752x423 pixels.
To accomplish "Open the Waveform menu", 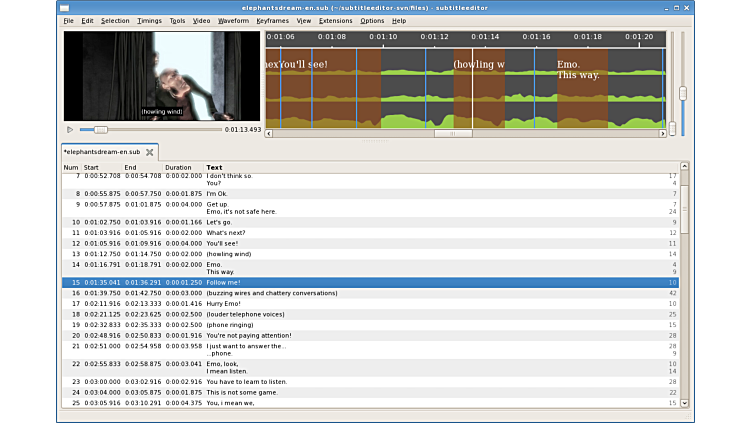I will coord(233,20).
